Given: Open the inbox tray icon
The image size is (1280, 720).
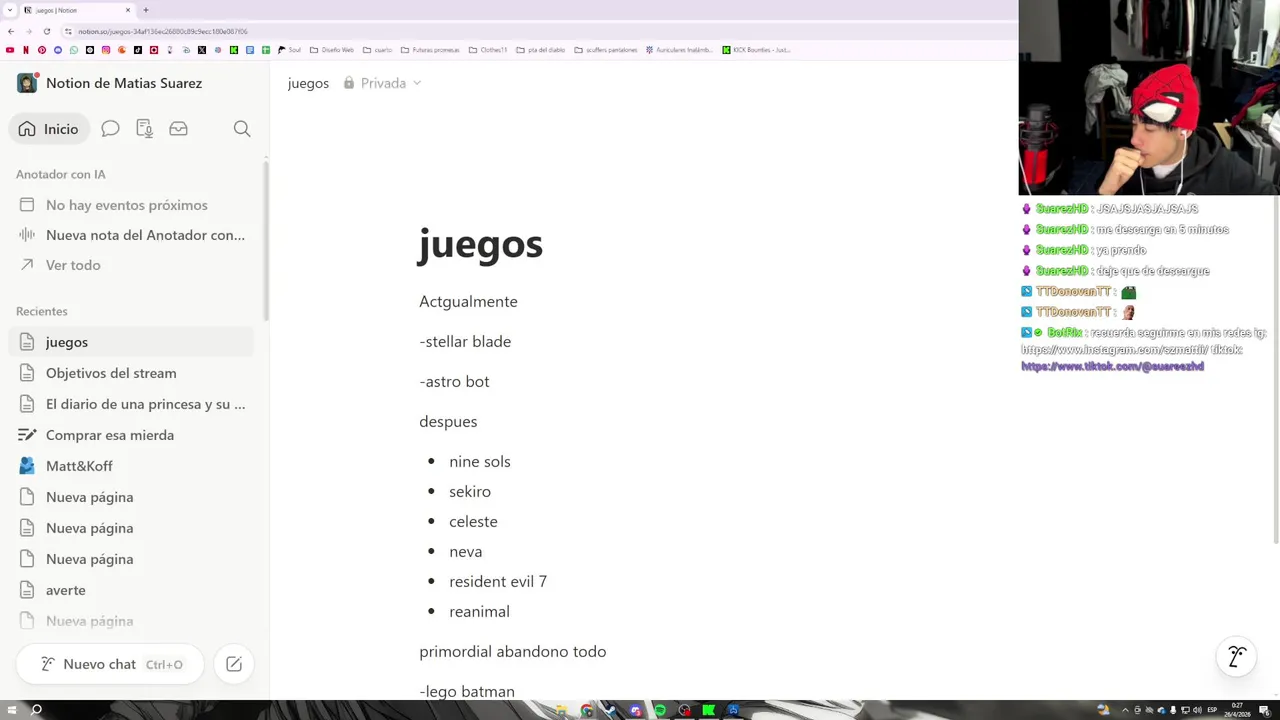Looking at the screenshot, I should pos(178,129).
